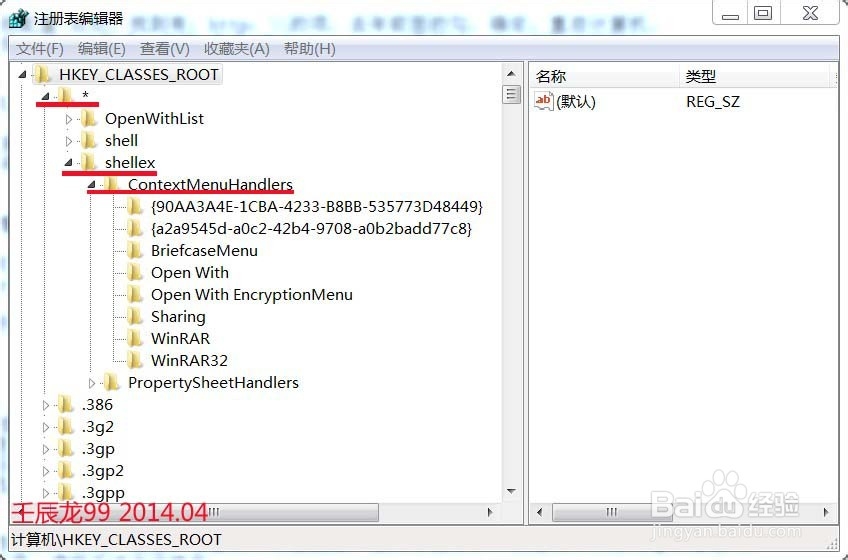Click tree pane scroll up arrow
This screenshot has width=848, height=560.
(x=511, y=74)
